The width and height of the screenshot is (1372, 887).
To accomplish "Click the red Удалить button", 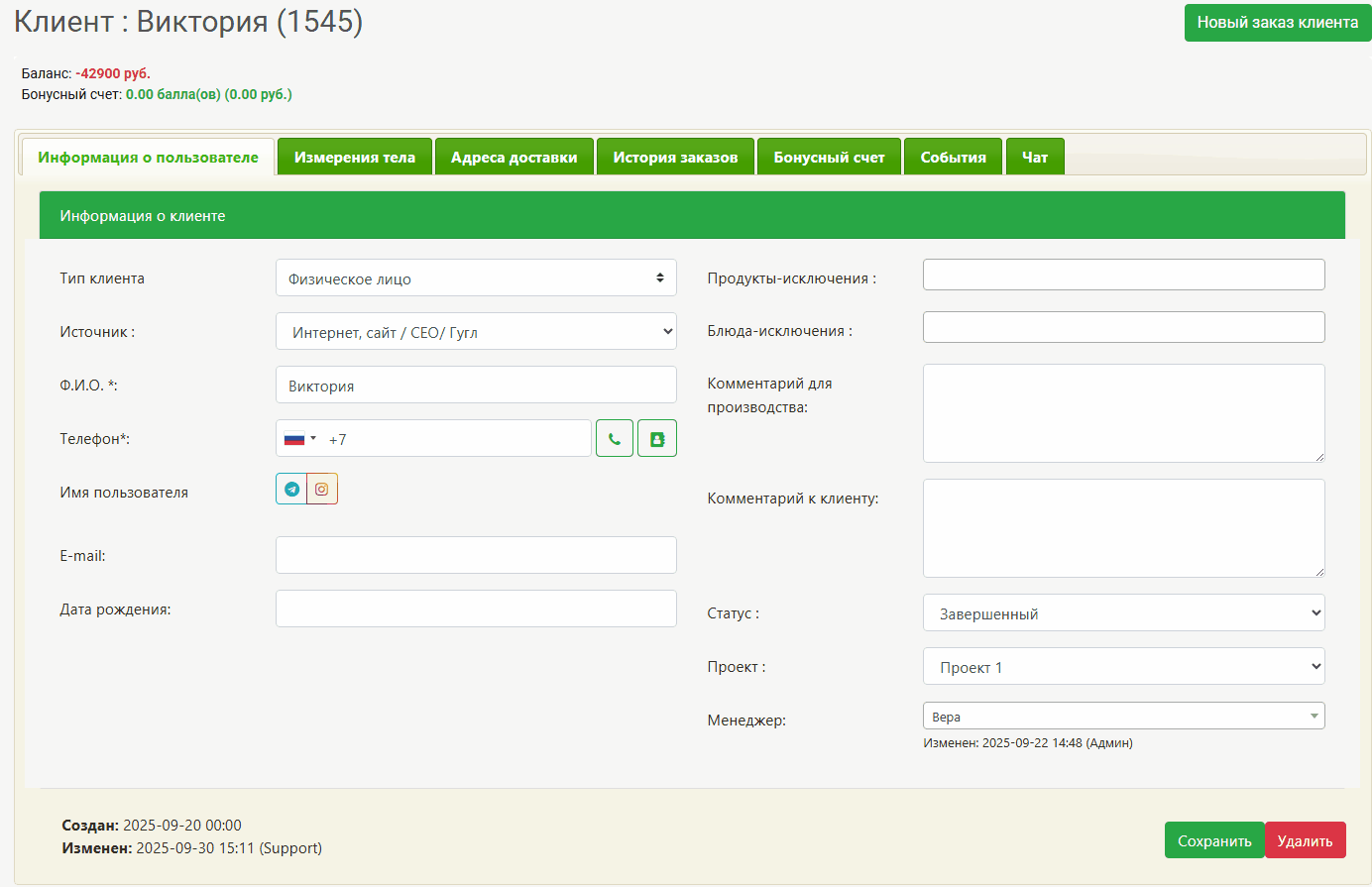I will point(1305,840).
